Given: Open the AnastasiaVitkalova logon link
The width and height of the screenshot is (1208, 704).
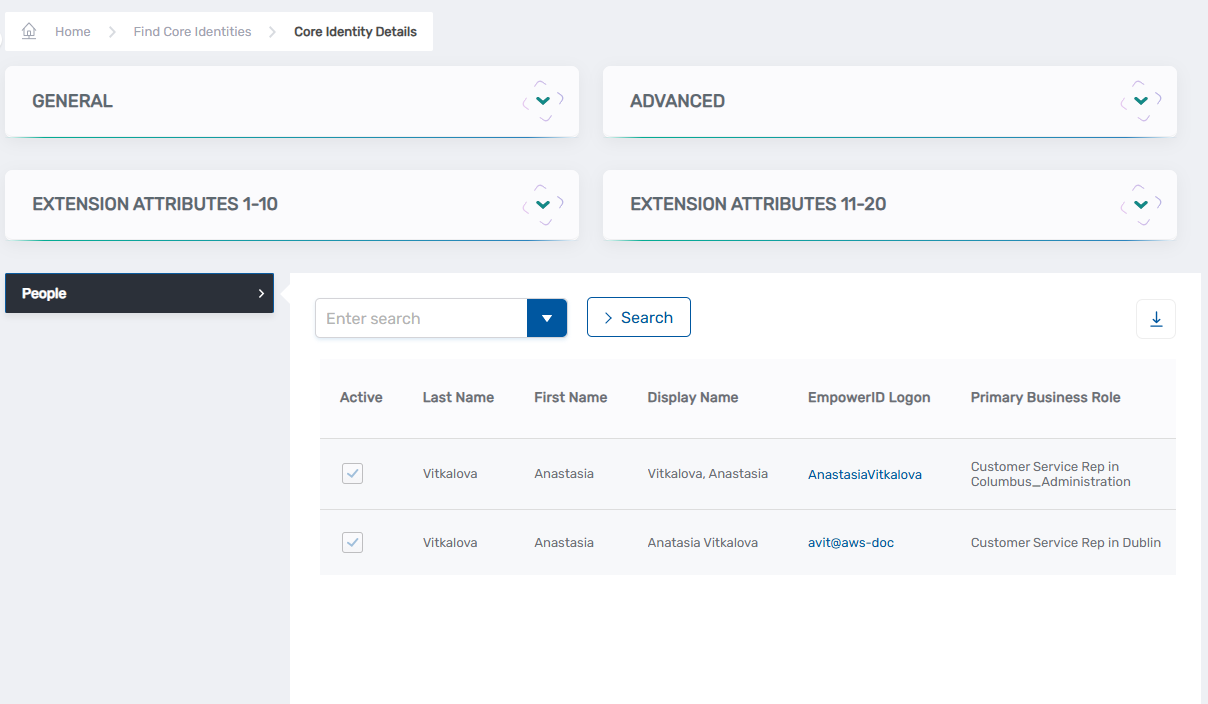Looking at the screenshot, I should pos(864,474).
